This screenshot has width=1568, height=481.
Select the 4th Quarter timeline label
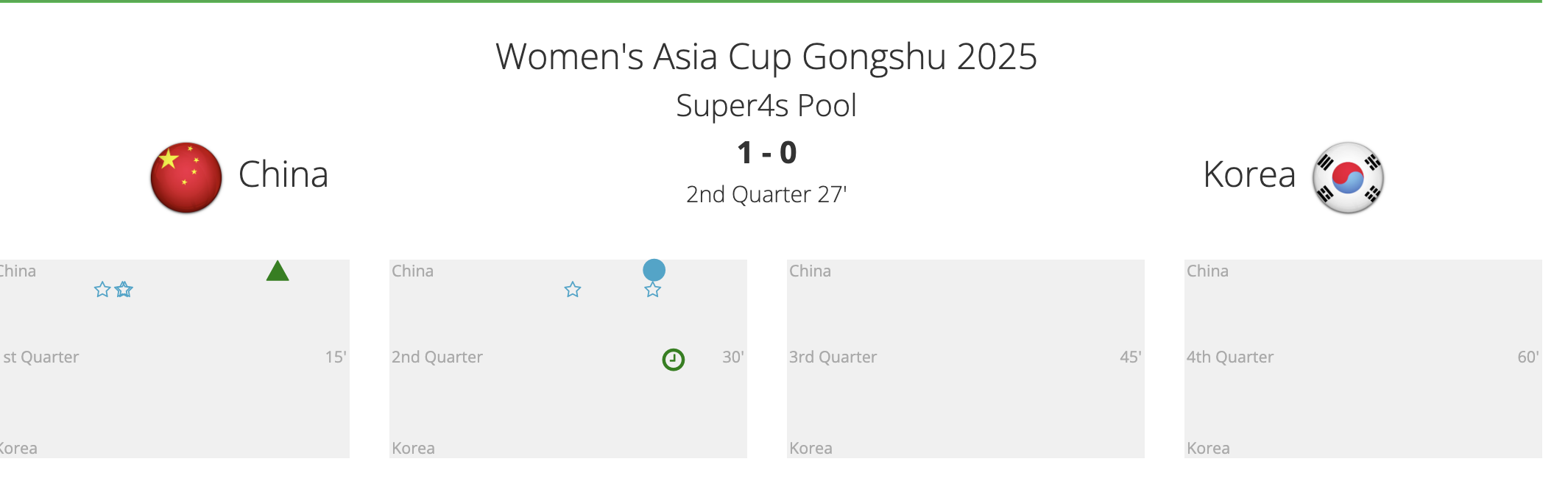click(x=1229, y=357)
